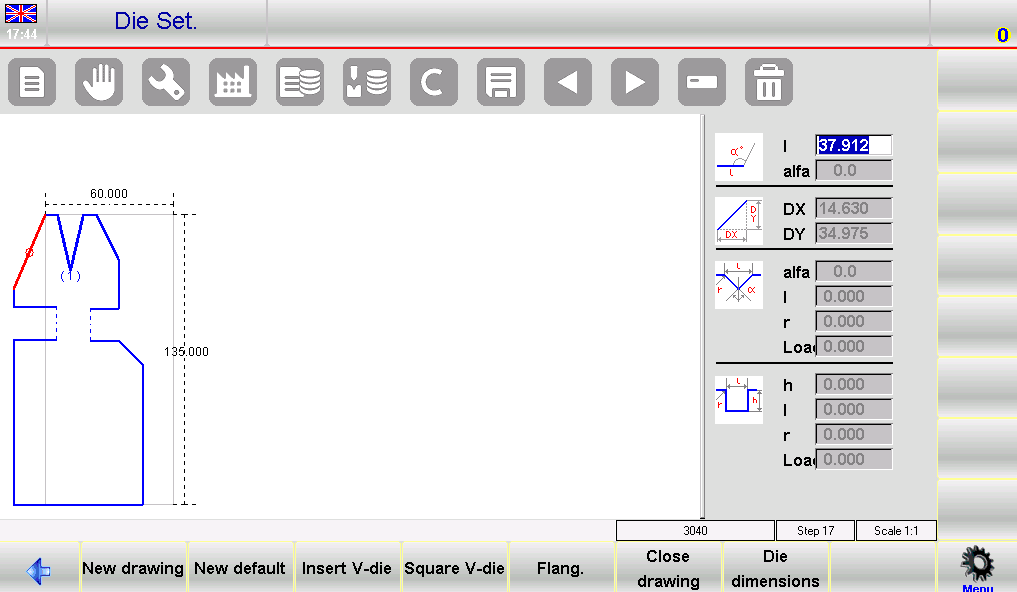This screenshot has height=592, width=1017.
Task: Select the hand manual mode icon
Action: pyautogui.click(x=99, y=82)
